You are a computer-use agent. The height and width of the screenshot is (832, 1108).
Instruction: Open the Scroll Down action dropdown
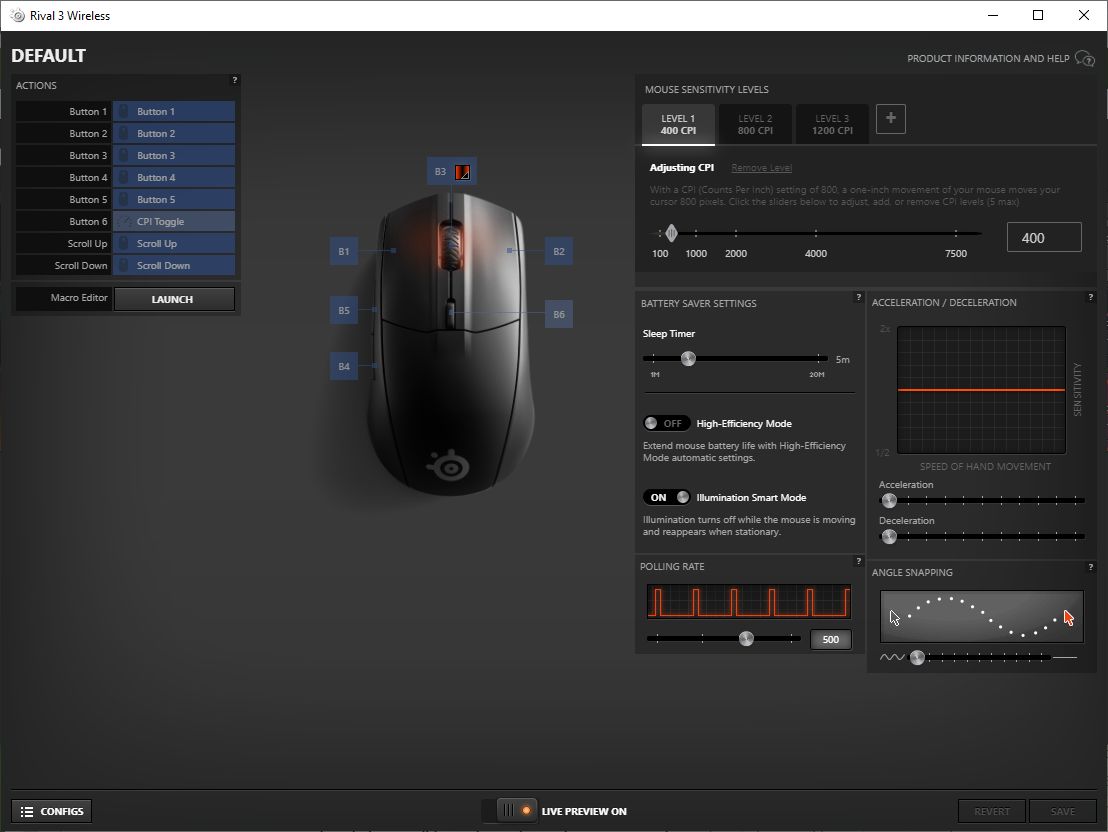click(174, 265)
